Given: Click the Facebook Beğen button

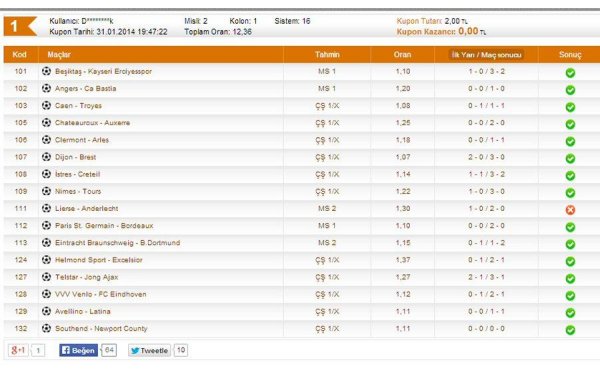Looking at the screenshot, I should point(78,350).
